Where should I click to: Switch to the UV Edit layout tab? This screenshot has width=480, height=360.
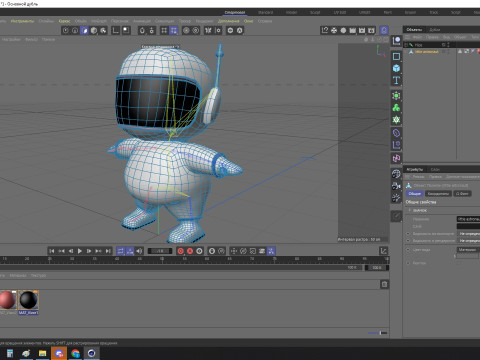pos(340,12)
